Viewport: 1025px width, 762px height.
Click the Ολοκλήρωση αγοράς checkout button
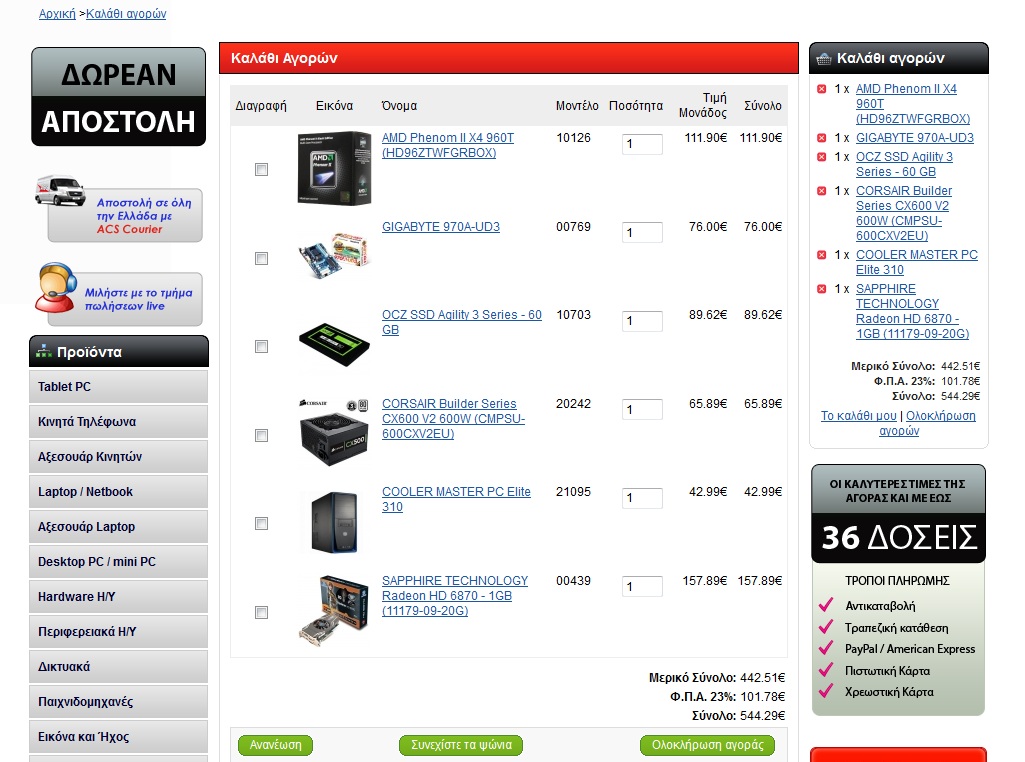click(707, 745)
